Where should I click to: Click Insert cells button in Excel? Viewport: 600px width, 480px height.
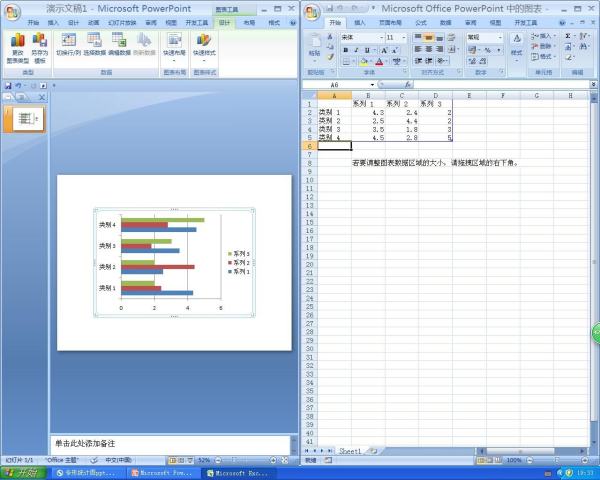coord(543,36)
